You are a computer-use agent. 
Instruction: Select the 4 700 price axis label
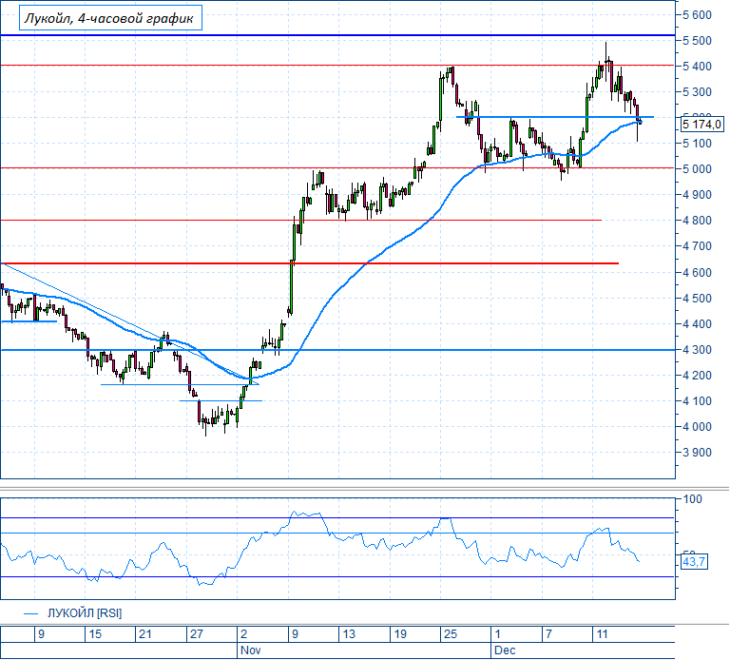[697, 246]
